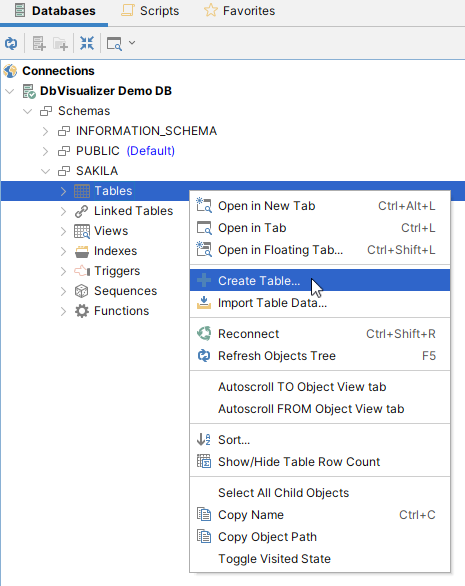The image size is (465, 586).
Task: Select the Sequences label
Action: point(125,291)
